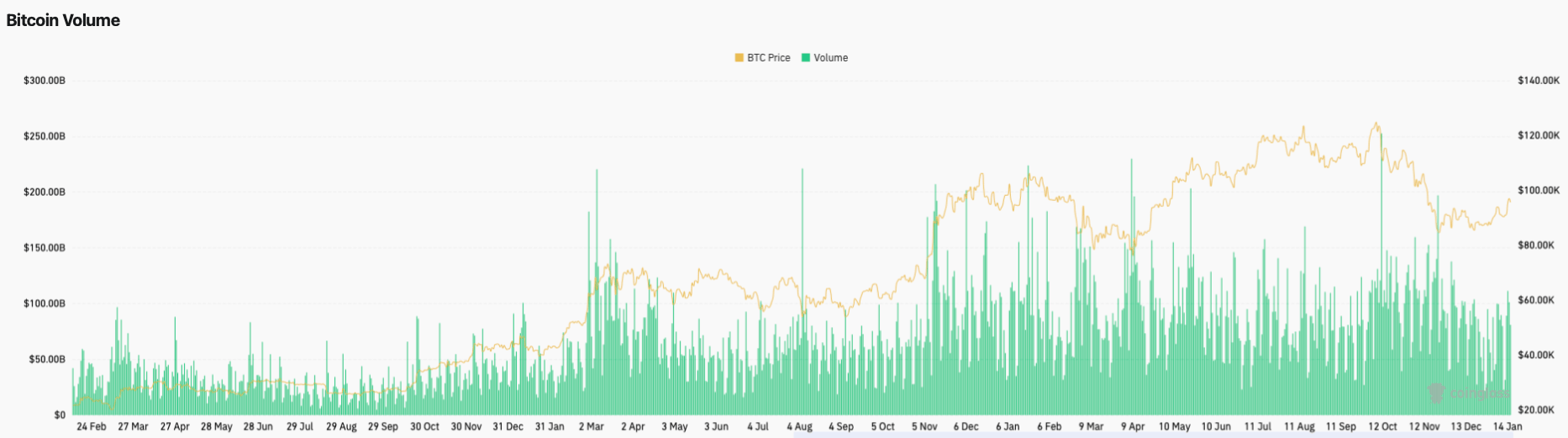Click the green Volume legend swatch
The image size is (1568, 438).
pos(806,58)
